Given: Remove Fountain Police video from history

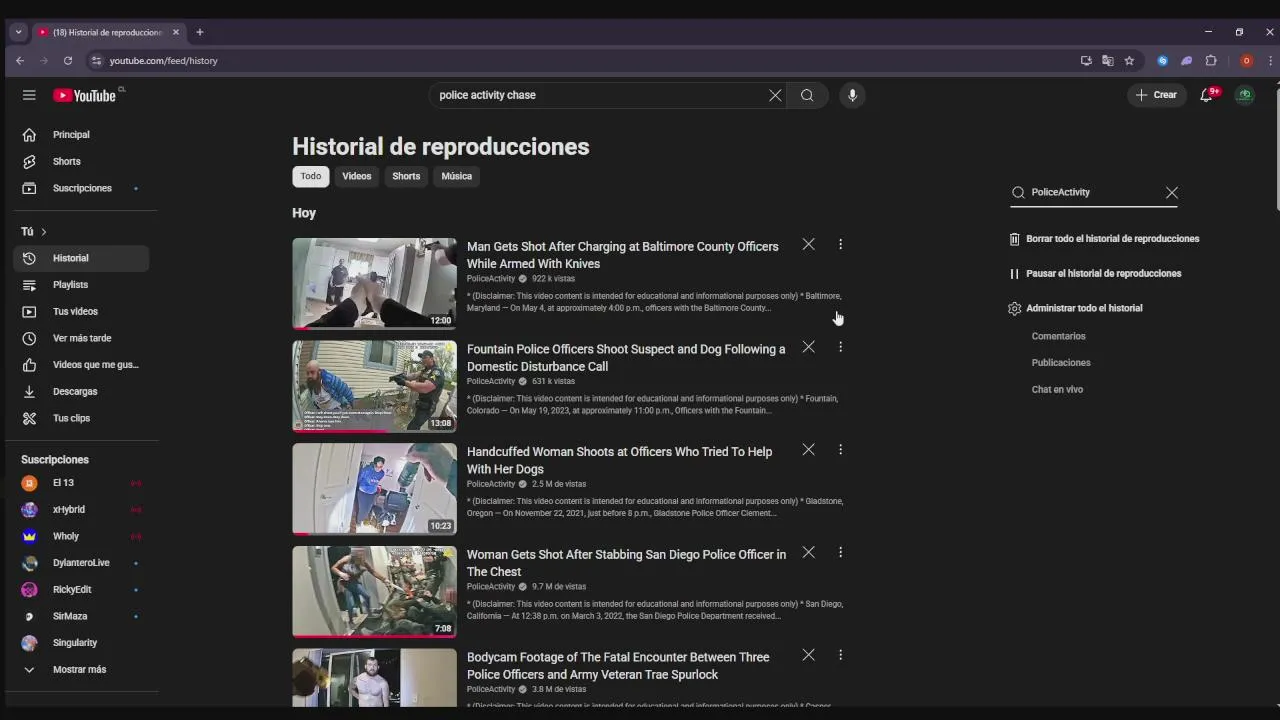Looking at the screenshot, I should tap(808, 347).
